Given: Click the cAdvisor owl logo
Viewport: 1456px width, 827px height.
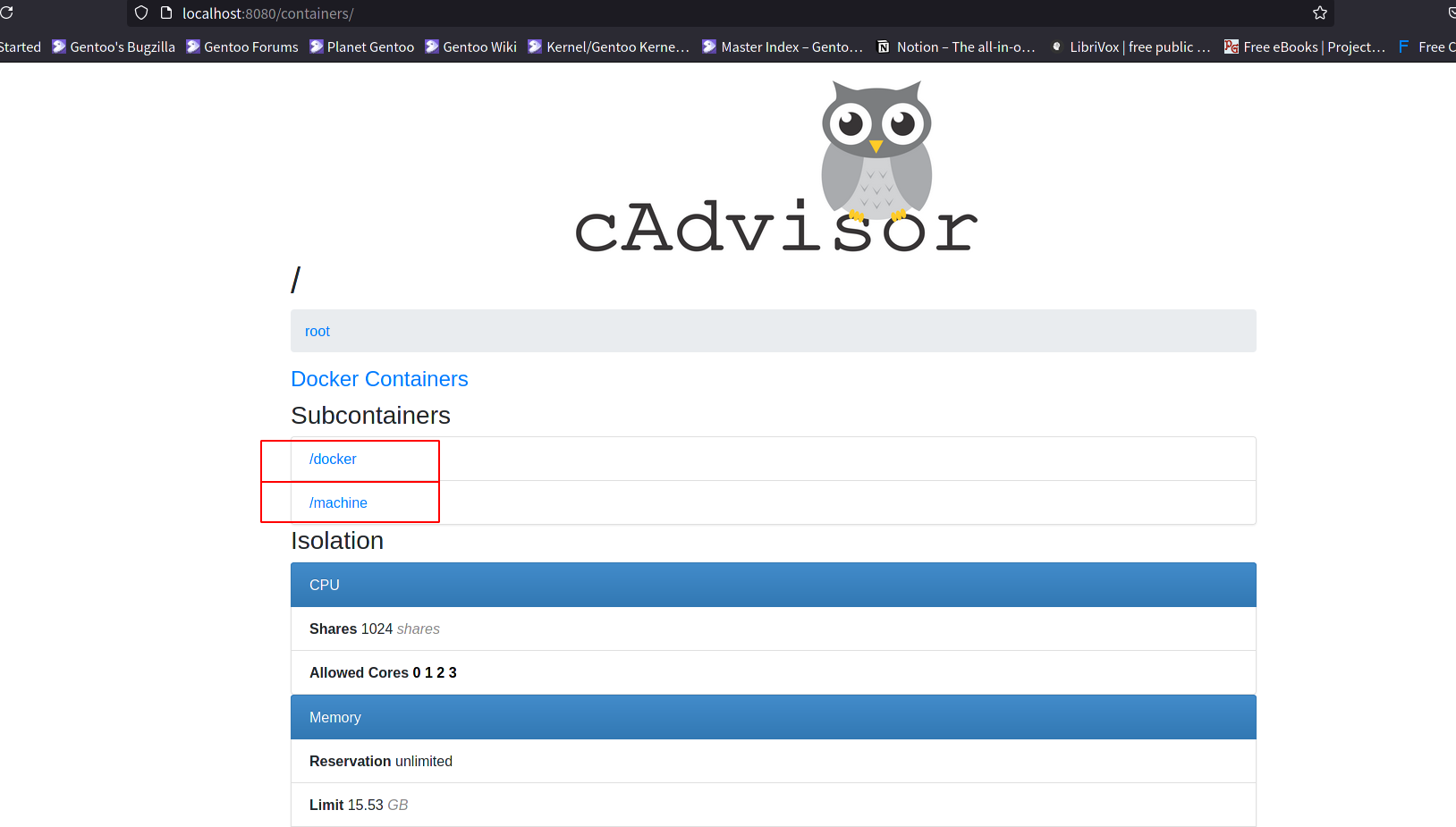Looking at the screenshot, I should pyautogui.click(x=775, y=167).
